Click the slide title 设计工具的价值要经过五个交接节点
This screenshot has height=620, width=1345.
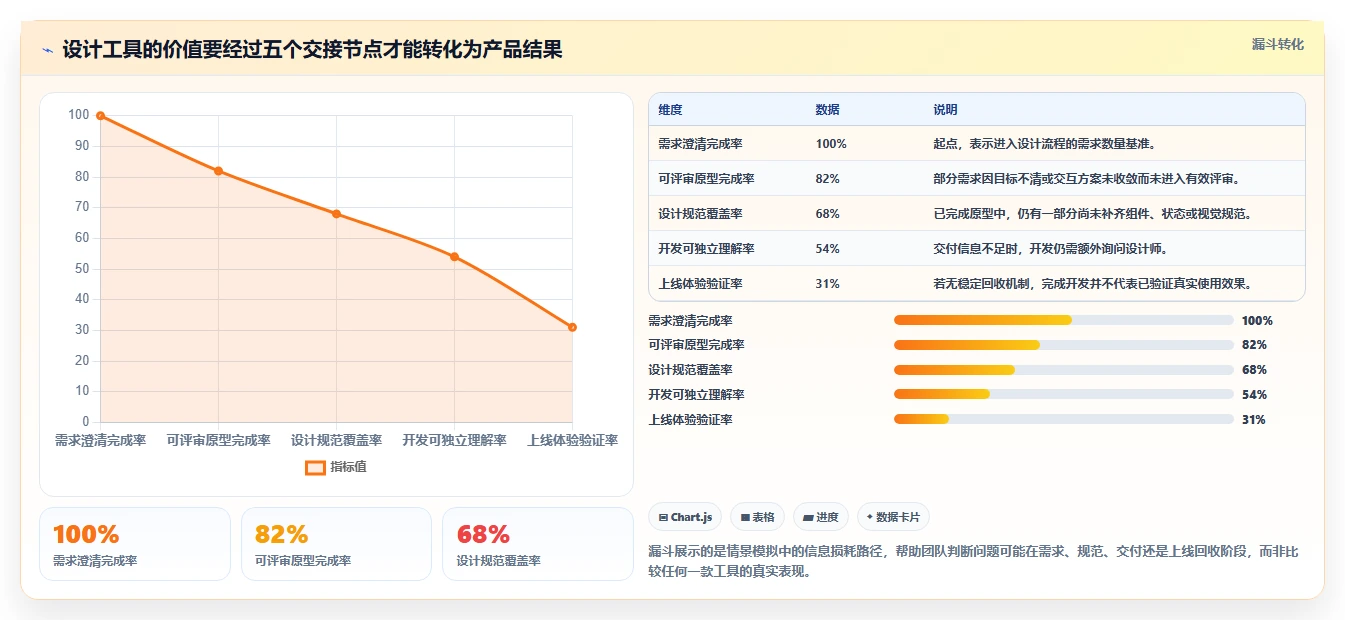click(x=312, y=50)
